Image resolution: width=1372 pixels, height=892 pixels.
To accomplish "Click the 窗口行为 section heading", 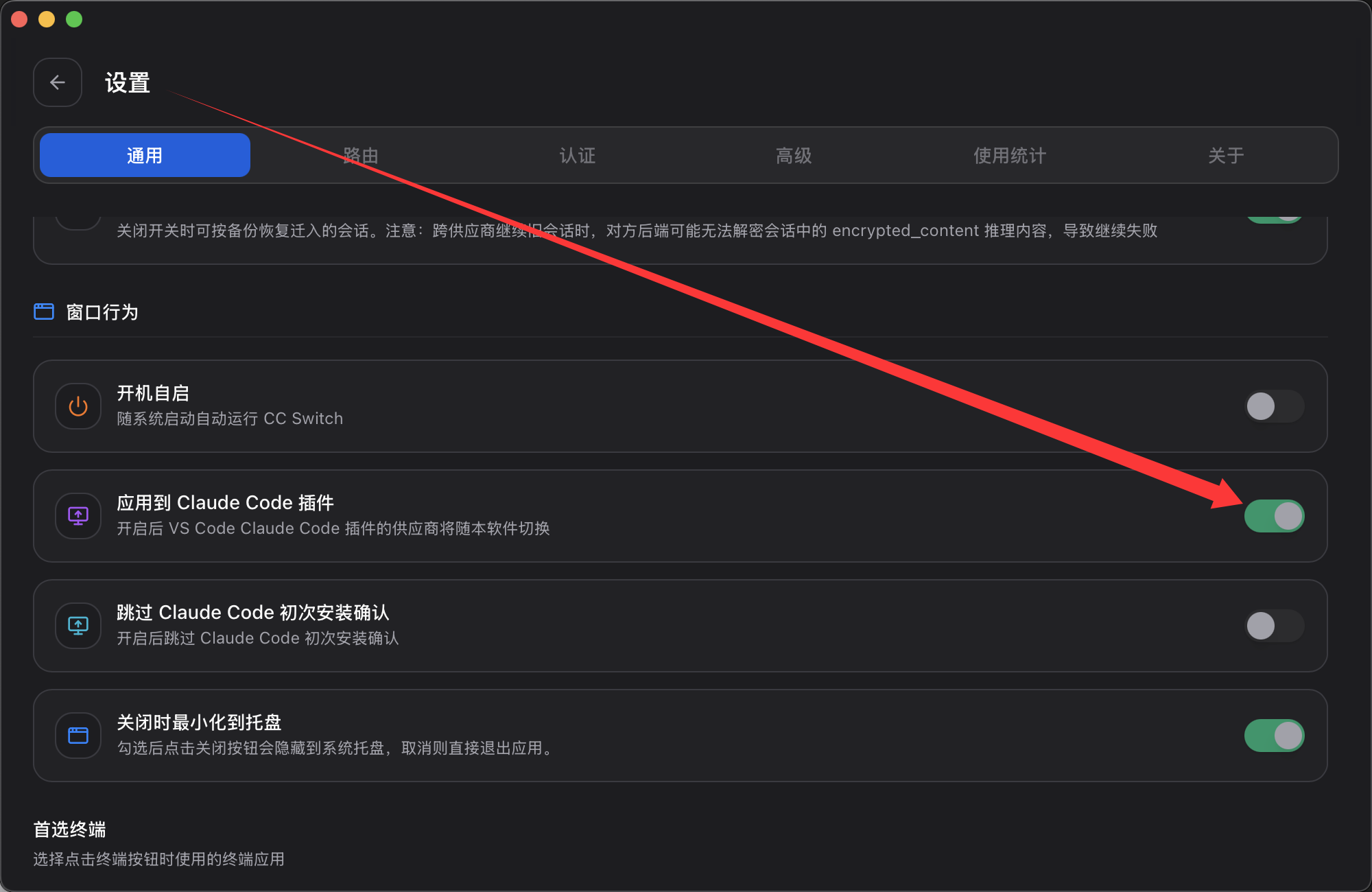I will pos(102,312).
